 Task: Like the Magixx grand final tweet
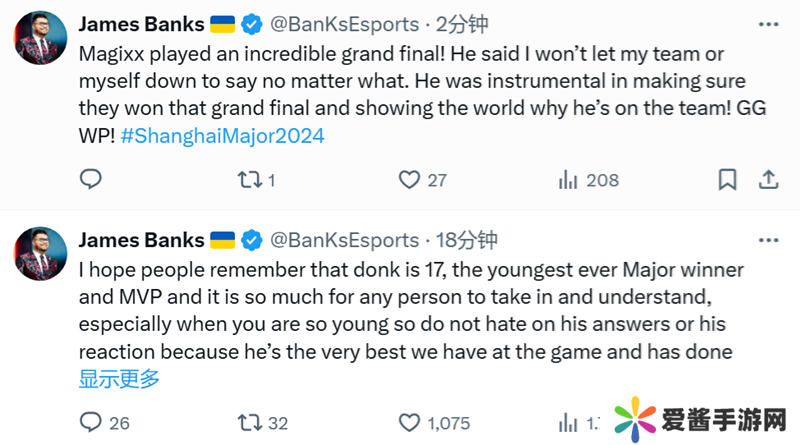[409, 180]
